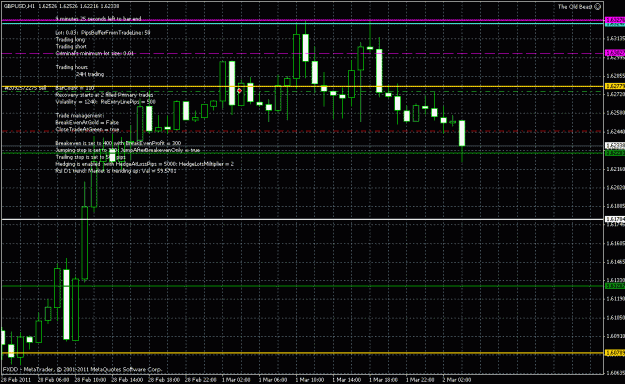Screen dimensions: 625x384
Task: Click the '1 Mar 18:00' time label
Action: click(x=383, y=380)
